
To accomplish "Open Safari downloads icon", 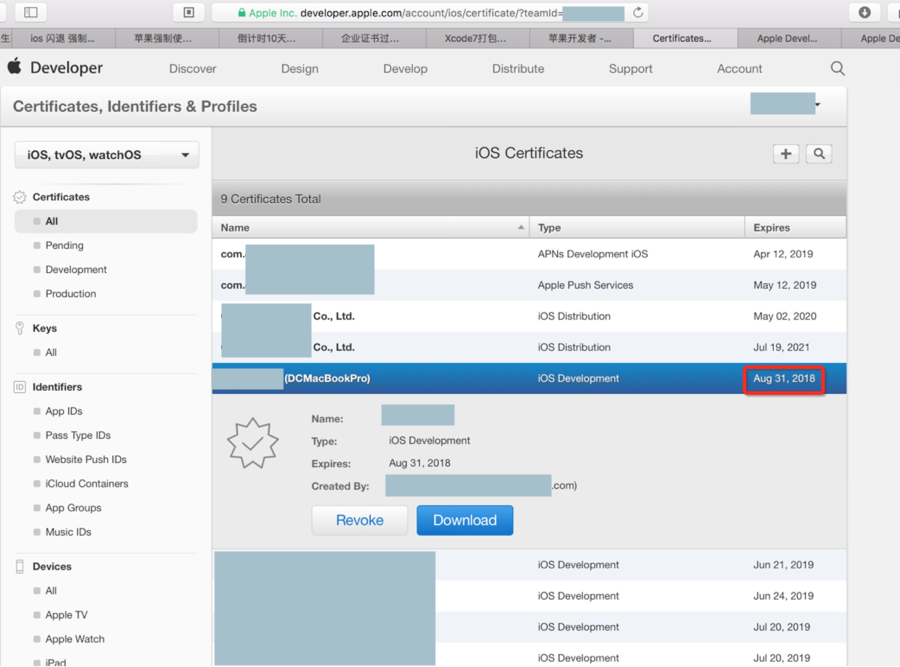I will [864, 12].
